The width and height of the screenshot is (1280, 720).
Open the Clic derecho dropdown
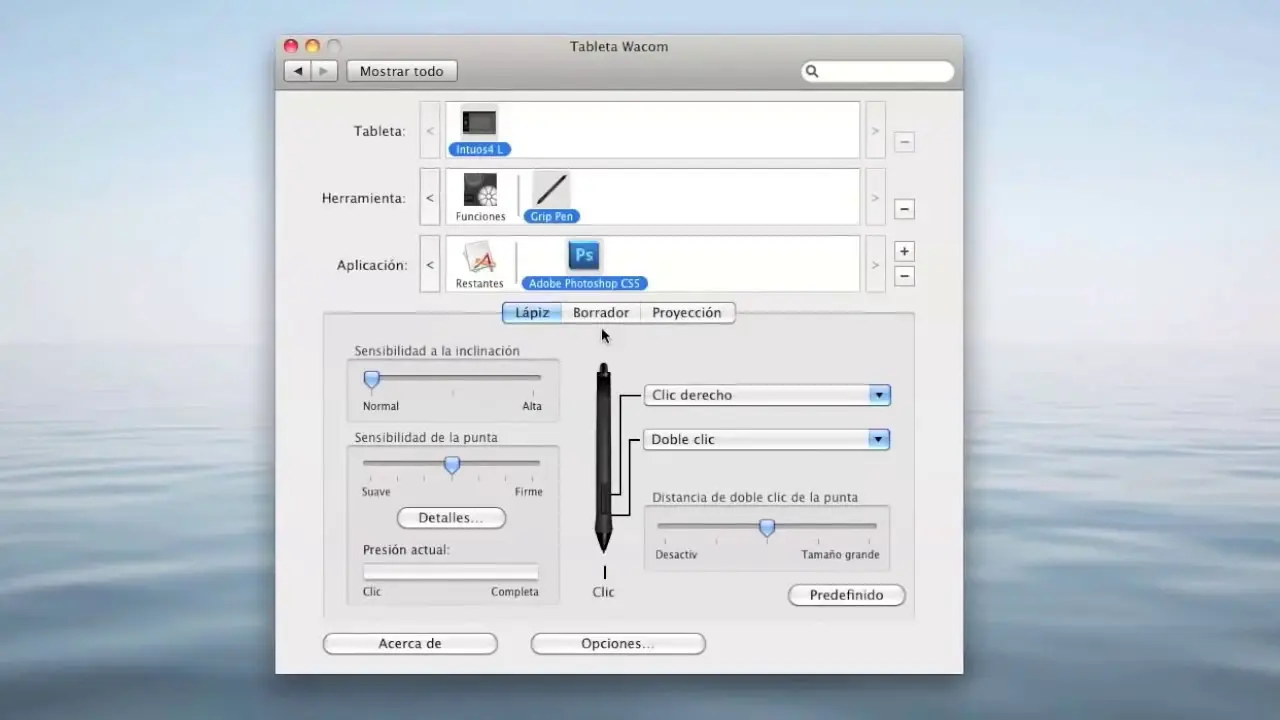tap(767, 395)
